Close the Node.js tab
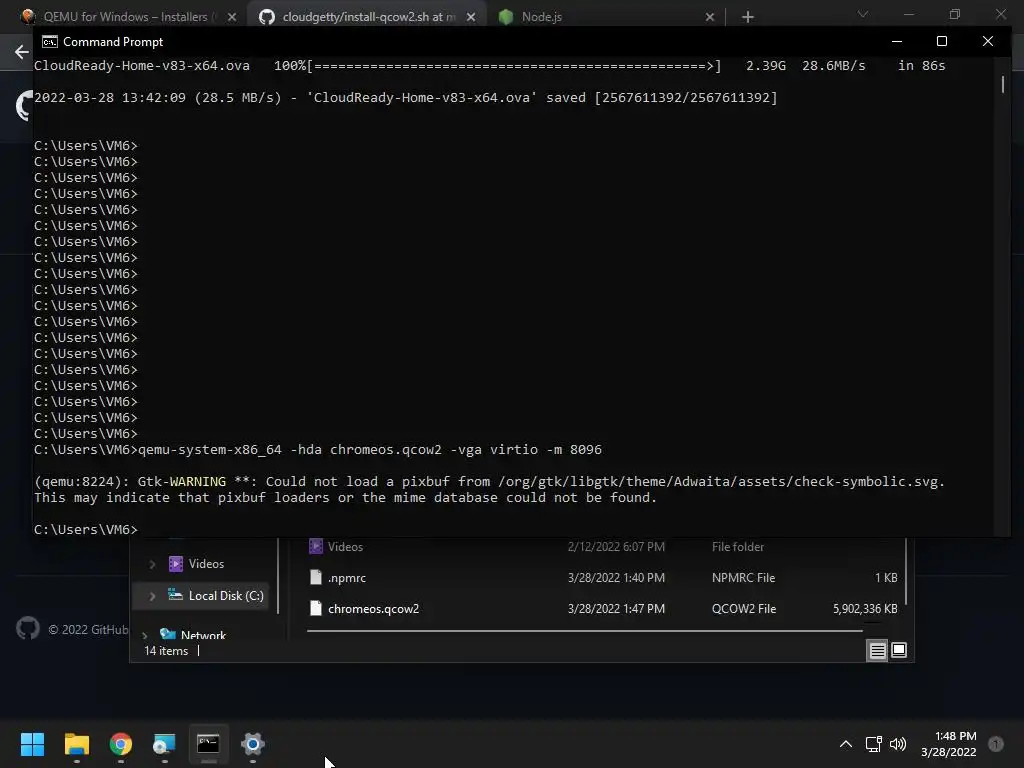Image resolution: width=1024 pixels, height=768 pixels. click(x=710, y=17)
